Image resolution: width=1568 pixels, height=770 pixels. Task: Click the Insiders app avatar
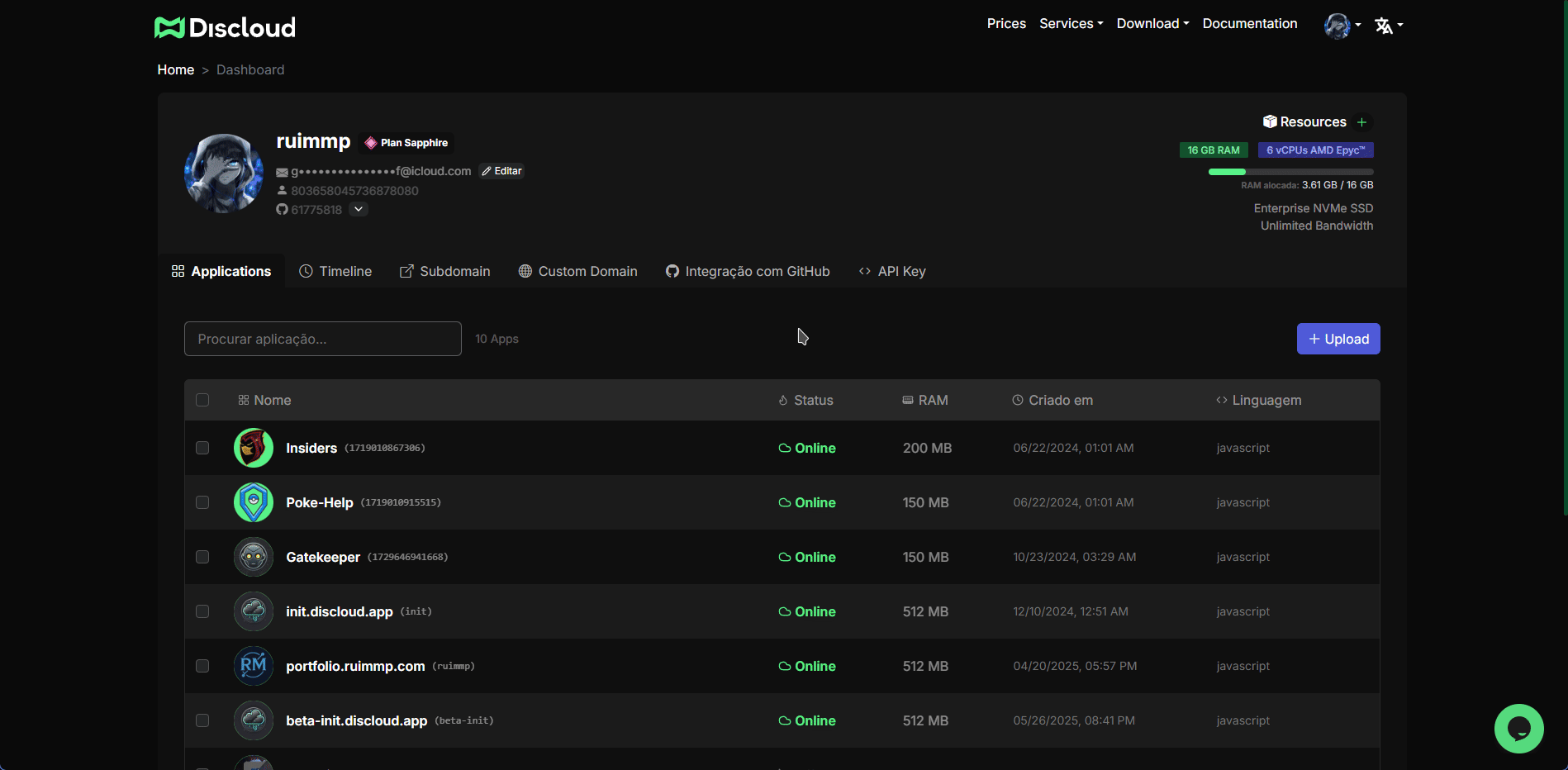point(254,448)
